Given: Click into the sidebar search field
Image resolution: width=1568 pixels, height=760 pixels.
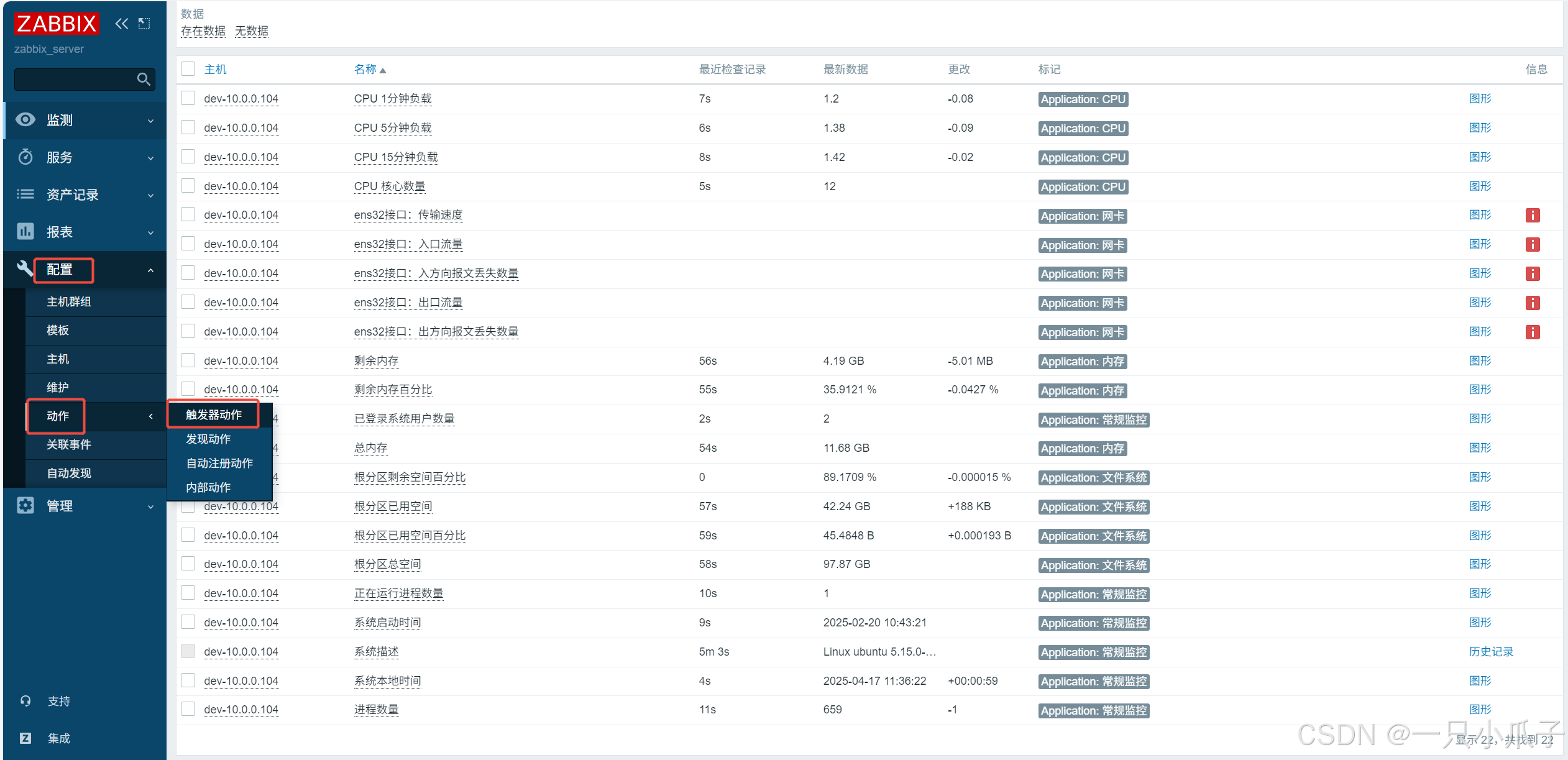Looking at the screenshot, I should click(73, 80).
